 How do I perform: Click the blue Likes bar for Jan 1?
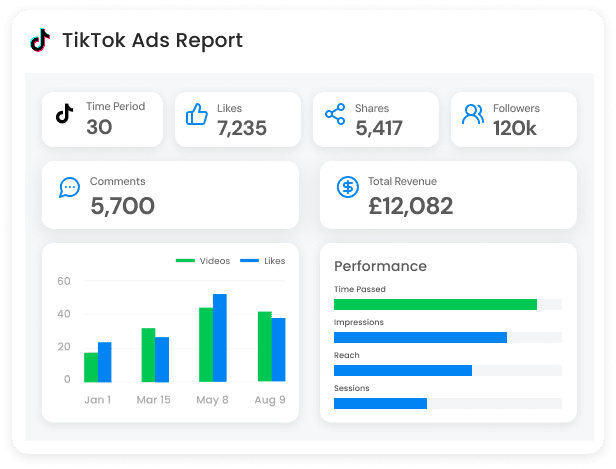[x=104, y=362]
